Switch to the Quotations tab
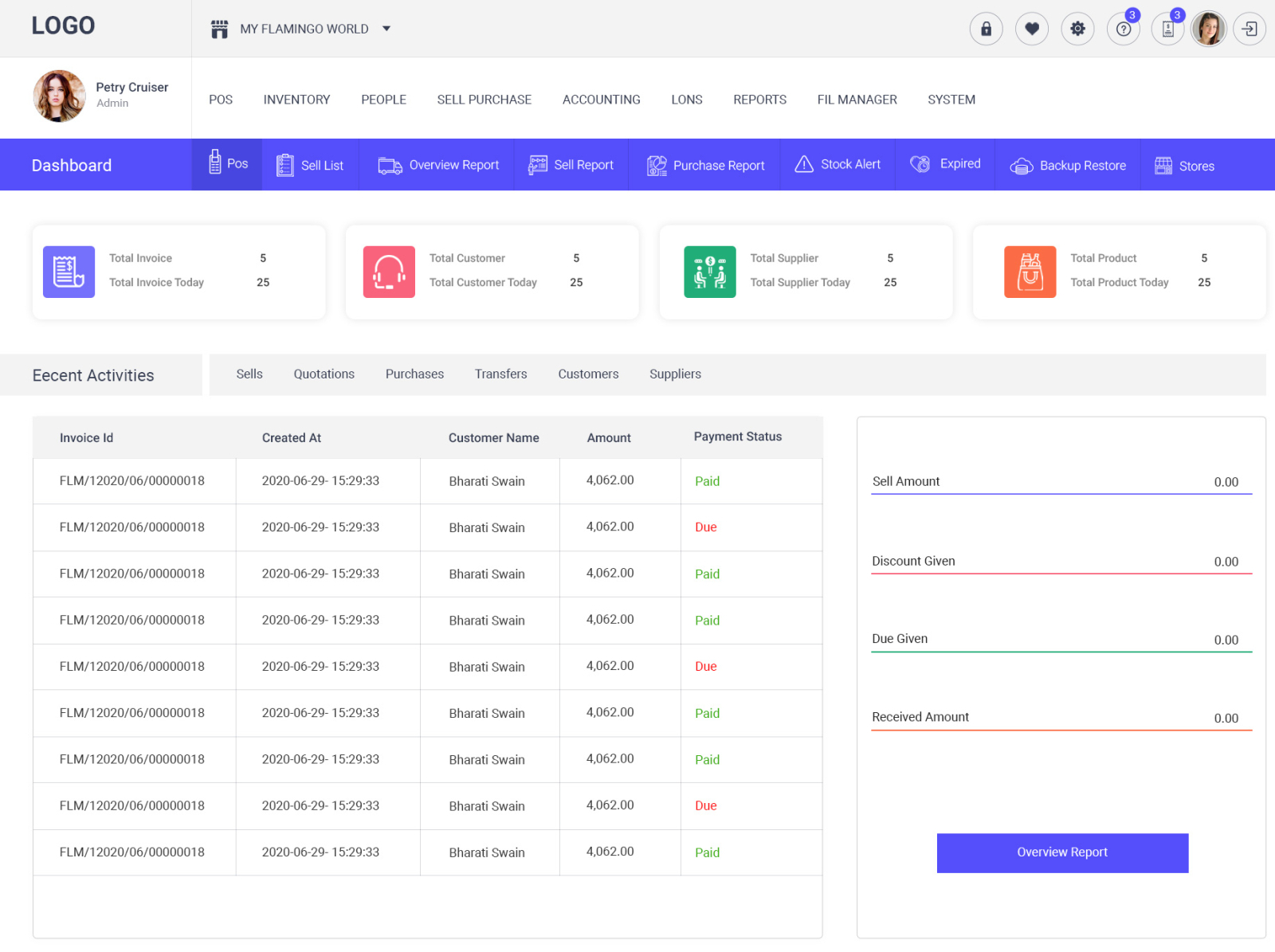Screen dimensions: 1275x952 coord(324,374)
